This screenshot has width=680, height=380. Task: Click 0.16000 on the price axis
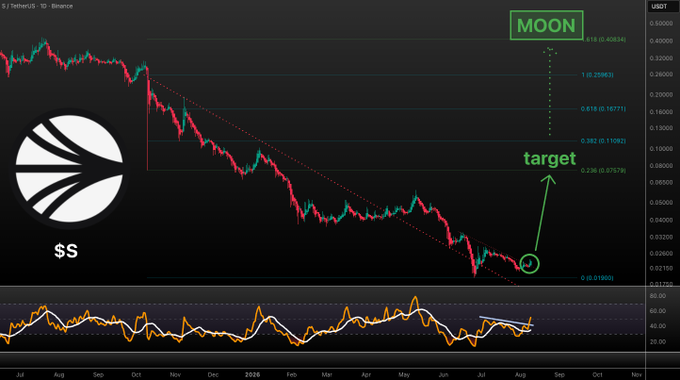click(x=661, y=112)
